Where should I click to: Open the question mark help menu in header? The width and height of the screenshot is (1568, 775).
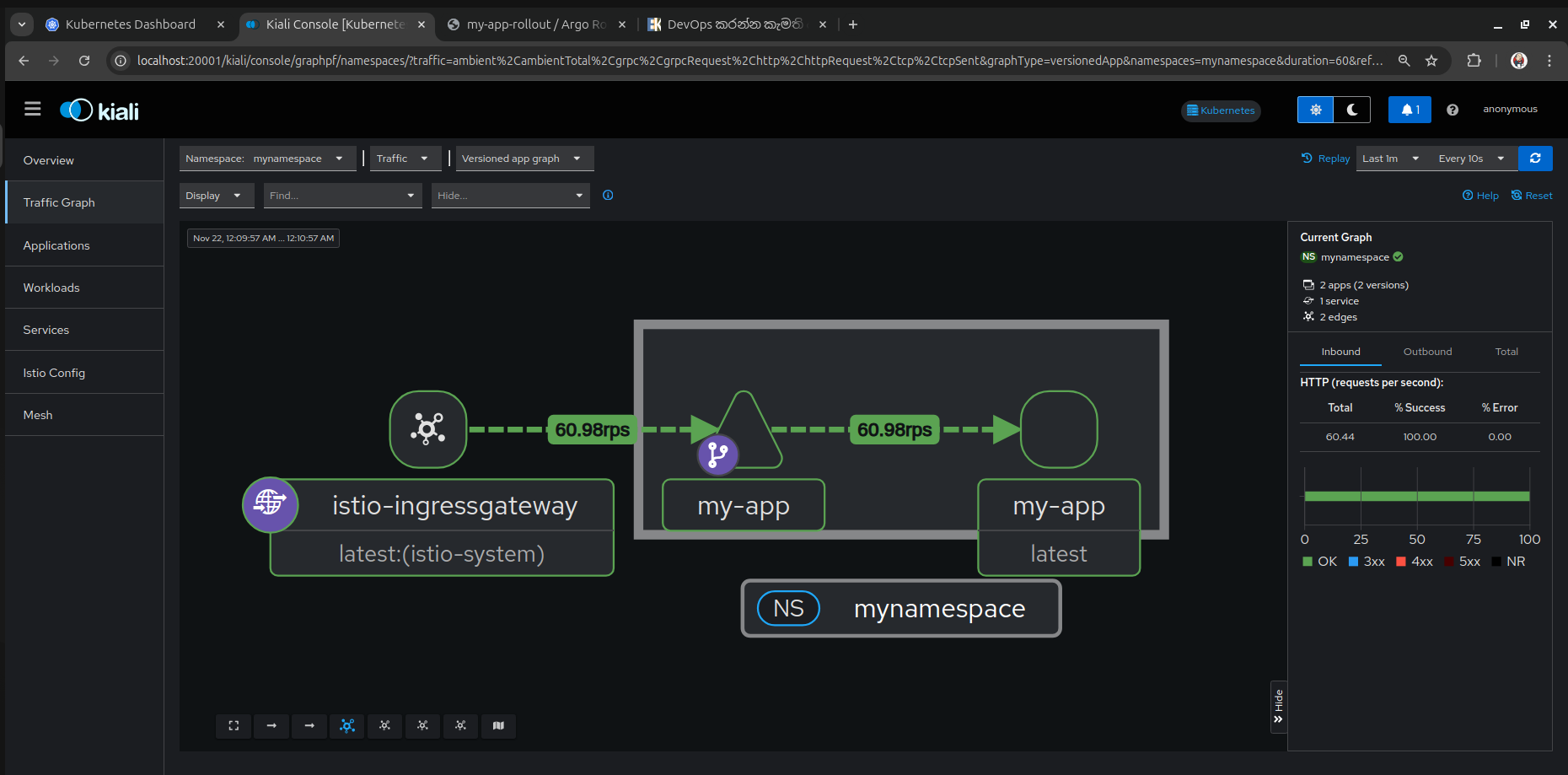point(1453,110)
